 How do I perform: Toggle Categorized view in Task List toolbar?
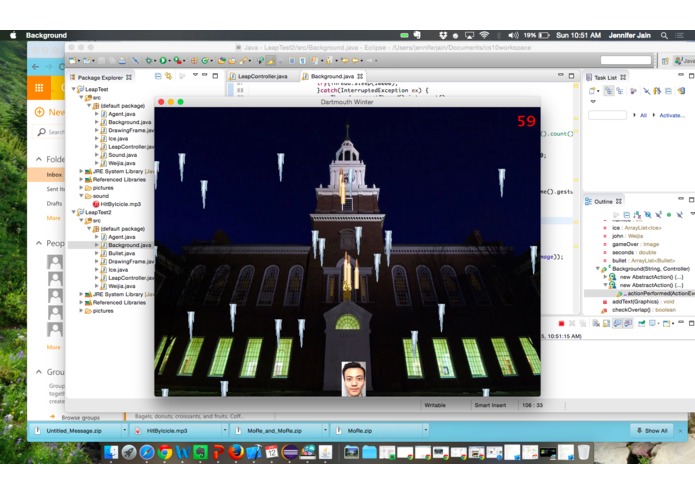[609, 91]
